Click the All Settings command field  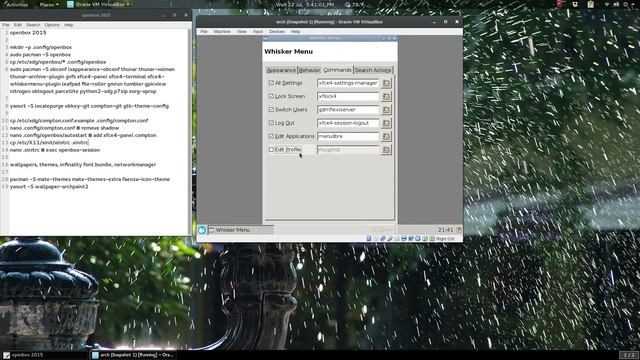pyautogui.click(x=348, y=83)
